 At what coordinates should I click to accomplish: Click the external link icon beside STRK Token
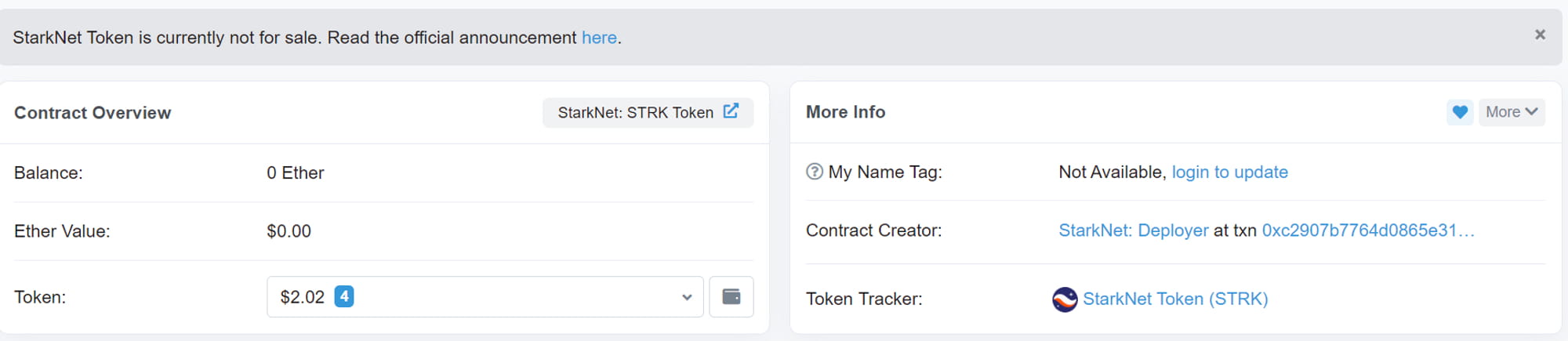coord(731,111)
